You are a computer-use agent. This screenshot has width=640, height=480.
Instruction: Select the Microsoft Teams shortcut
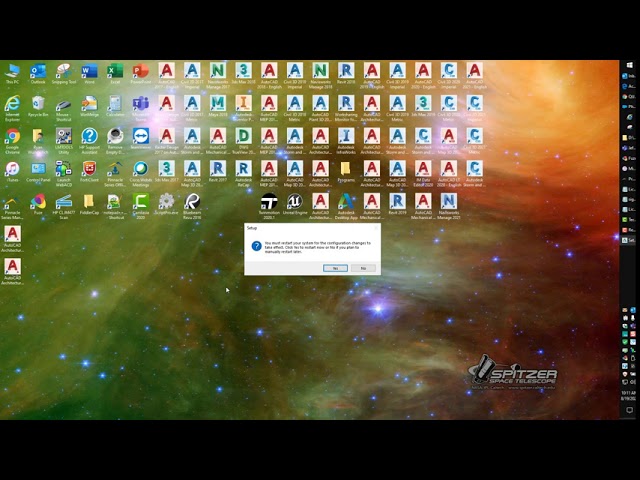pos(141,109)
